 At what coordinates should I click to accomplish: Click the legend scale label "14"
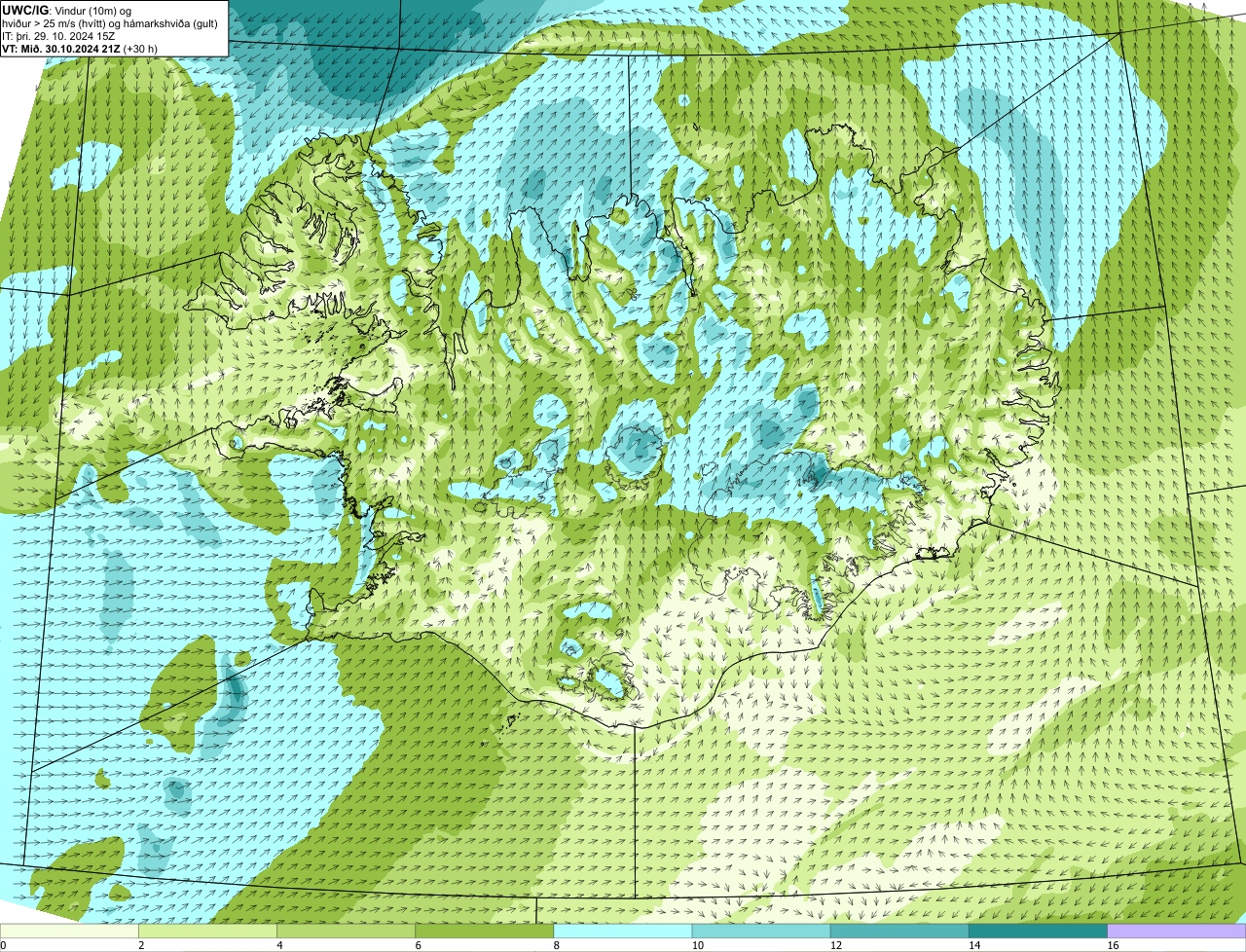(x=973, y=945)
